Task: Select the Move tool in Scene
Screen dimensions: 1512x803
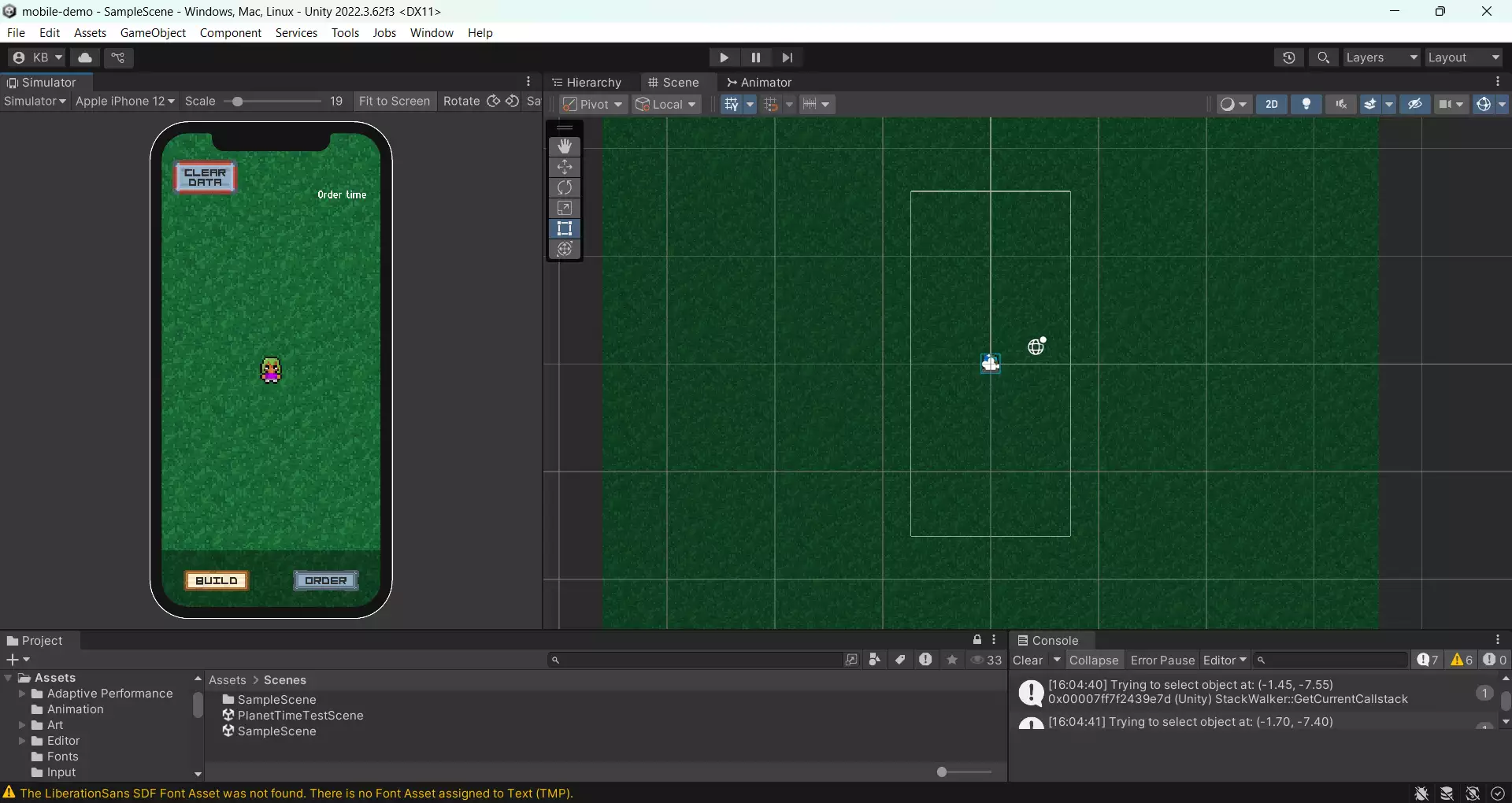Action: tap(564, 167)
